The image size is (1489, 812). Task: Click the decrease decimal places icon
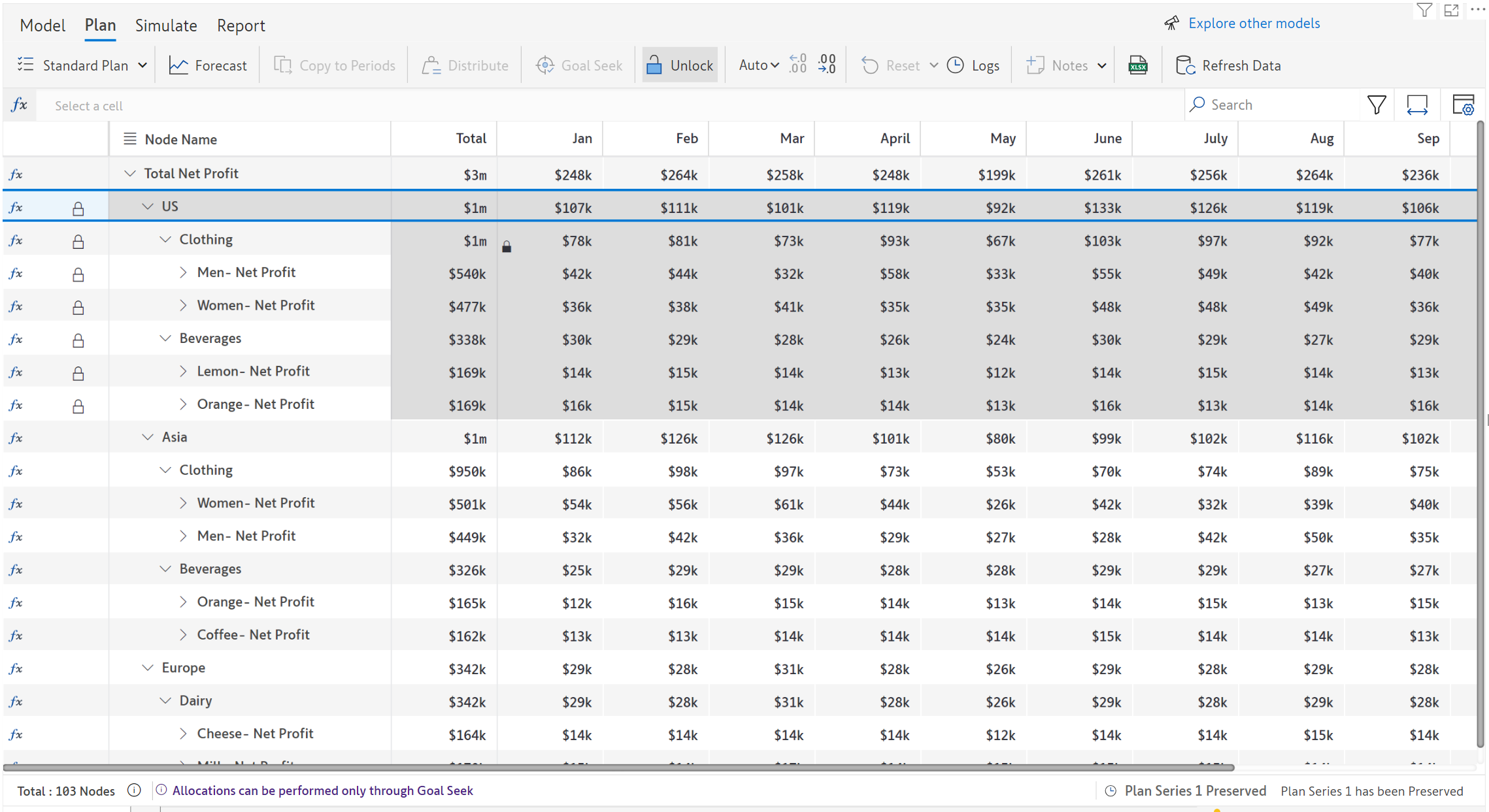(x=797, y=65)
